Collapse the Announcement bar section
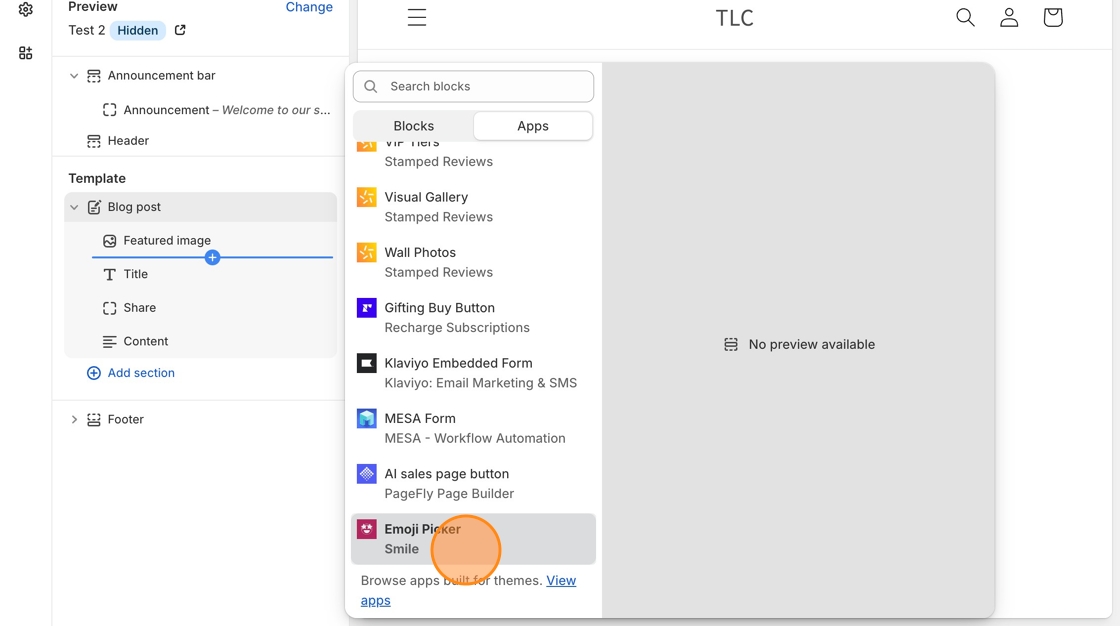Screen dimensions: 1120x626 coord(74,76)
